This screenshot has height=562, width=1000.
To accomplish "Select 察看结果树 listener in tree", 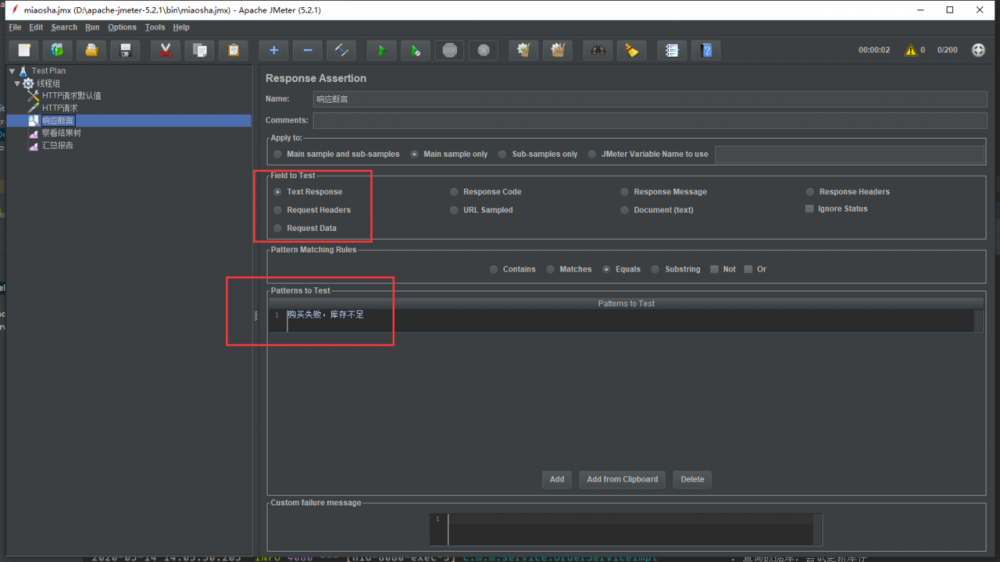I will pos(61,133).
